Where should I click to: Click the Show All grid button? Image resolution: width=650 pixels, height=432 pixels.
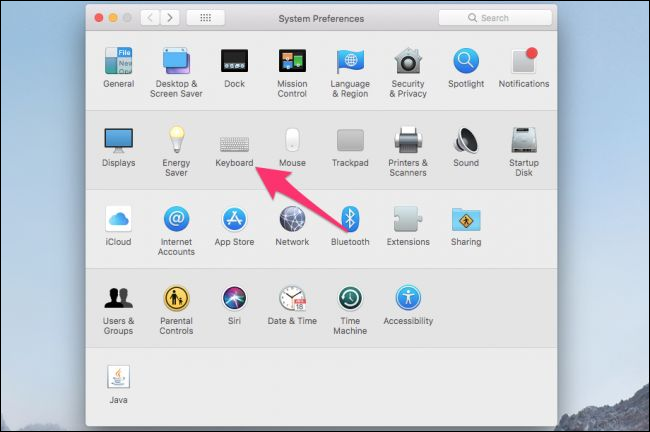click(x=205, y=18)
